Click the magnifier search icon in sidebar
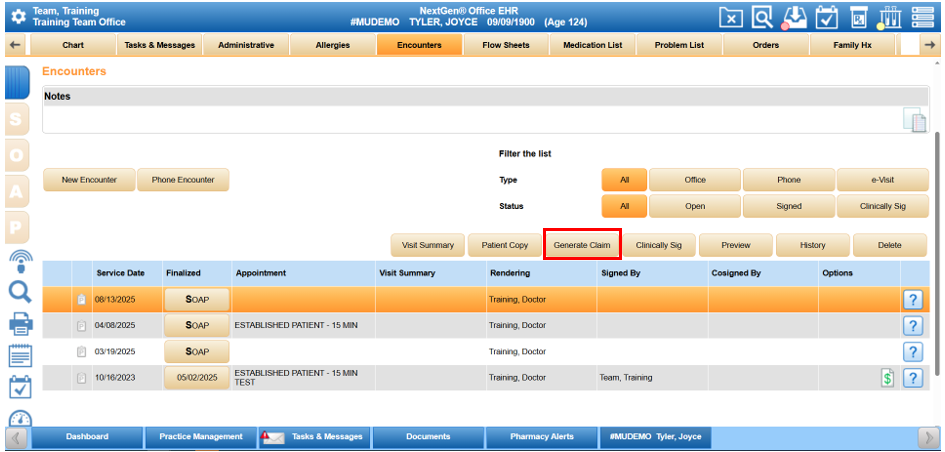Viewport: 945px width, 452px height. (x=20, y=292)
